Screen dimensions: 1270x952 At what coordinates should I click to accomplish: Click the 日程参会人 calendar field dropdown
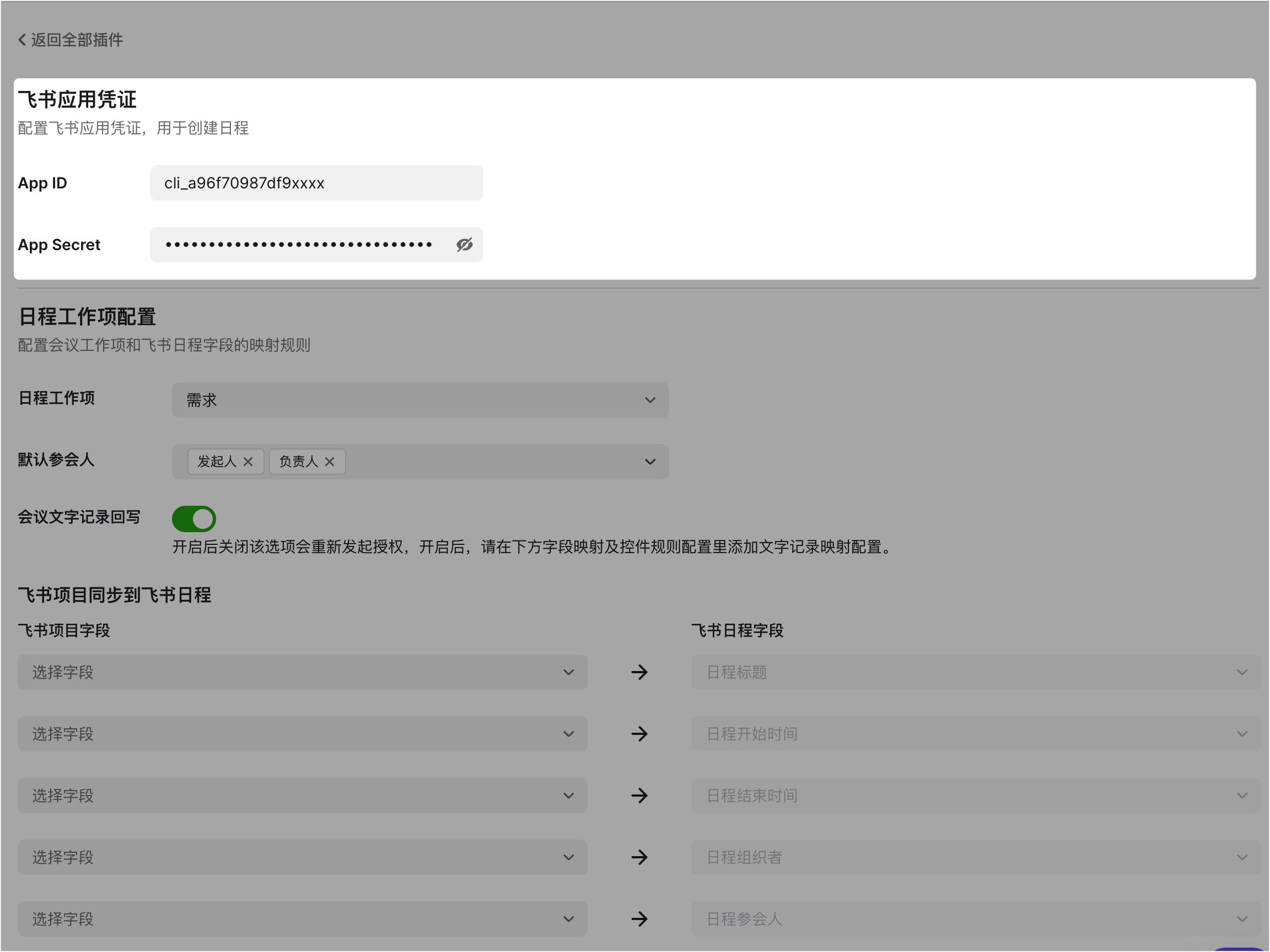pyautogui.click(x=976, y=919)
